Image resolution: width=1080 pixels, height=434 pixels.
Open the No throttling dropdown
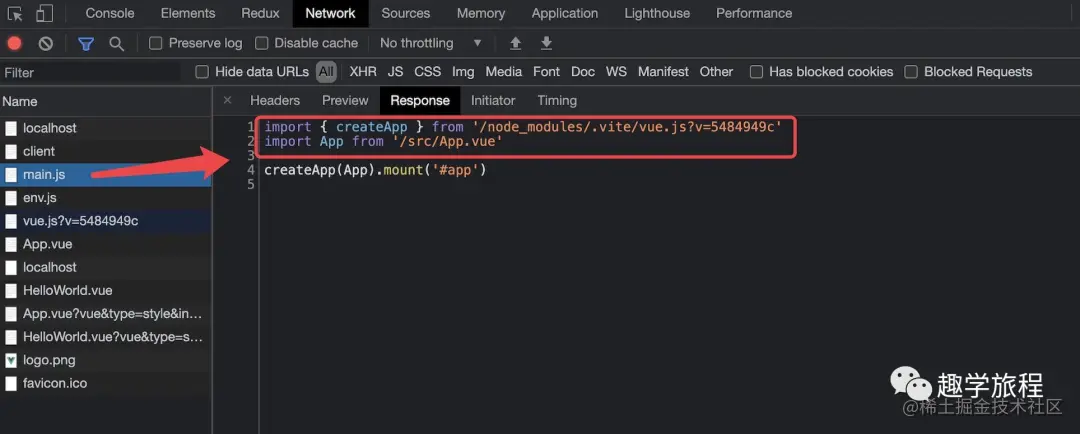click(430, 43)
